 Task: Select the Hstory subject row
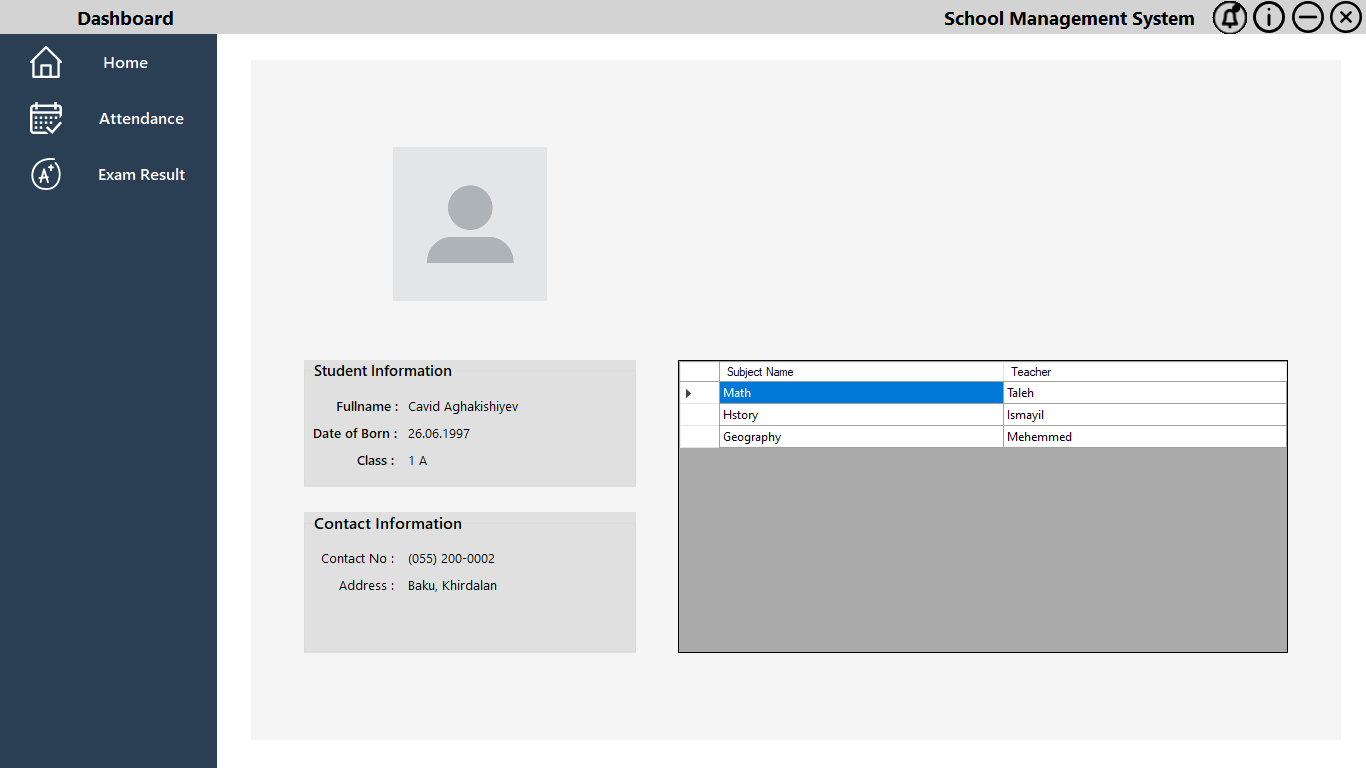[x=860, y=414]
